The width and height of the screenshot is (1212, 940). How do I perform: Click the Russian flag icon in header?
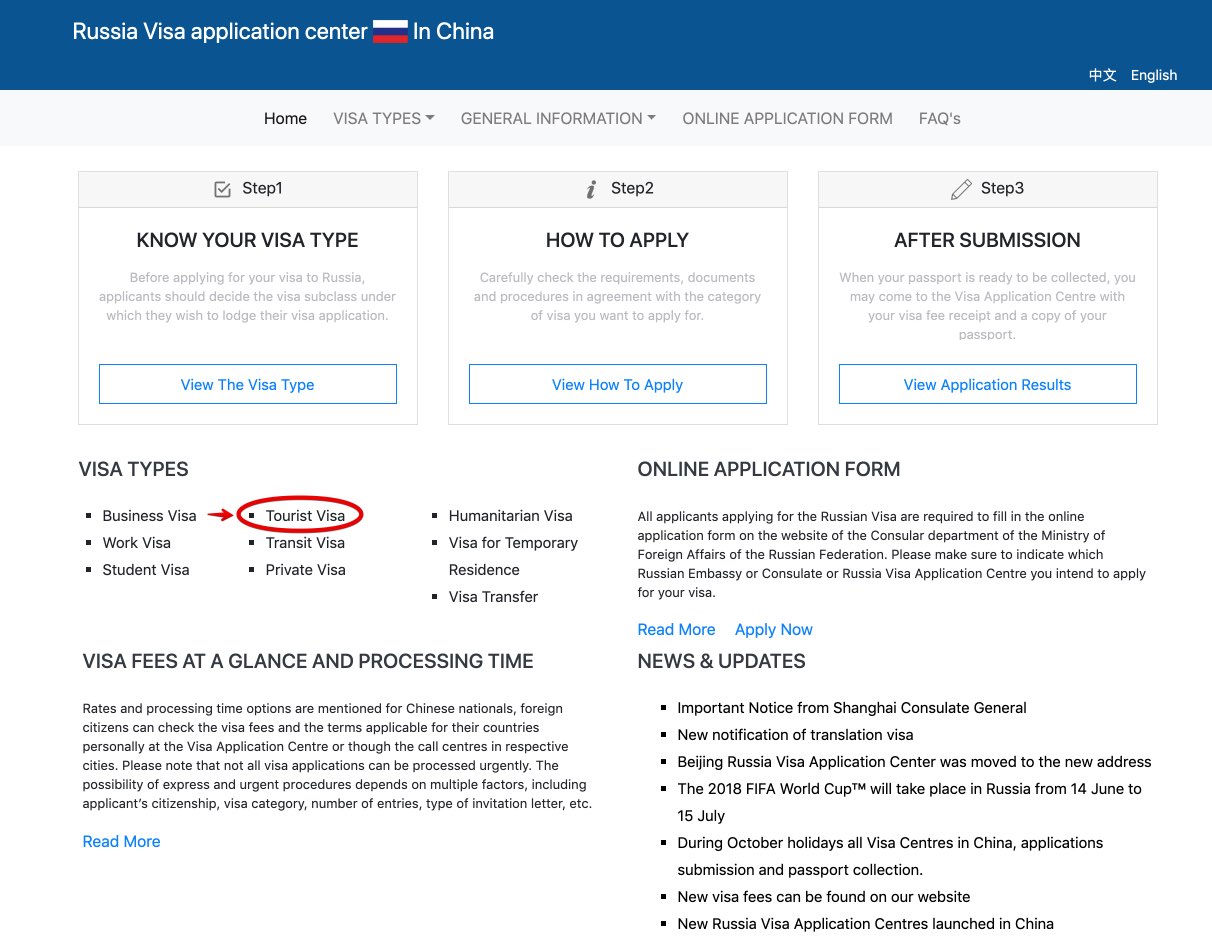390,32
